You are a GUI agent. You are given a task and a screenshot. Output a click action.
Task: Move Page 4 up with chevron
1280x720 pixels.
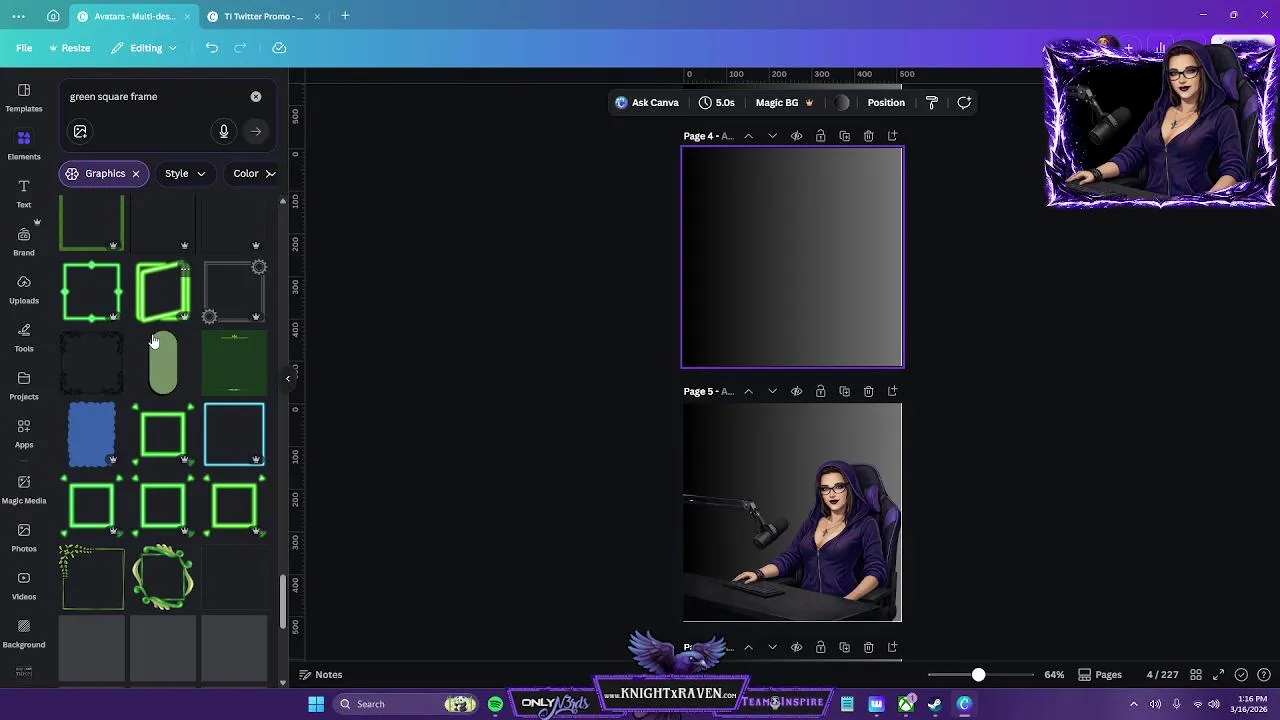click(x=748, y=136)
